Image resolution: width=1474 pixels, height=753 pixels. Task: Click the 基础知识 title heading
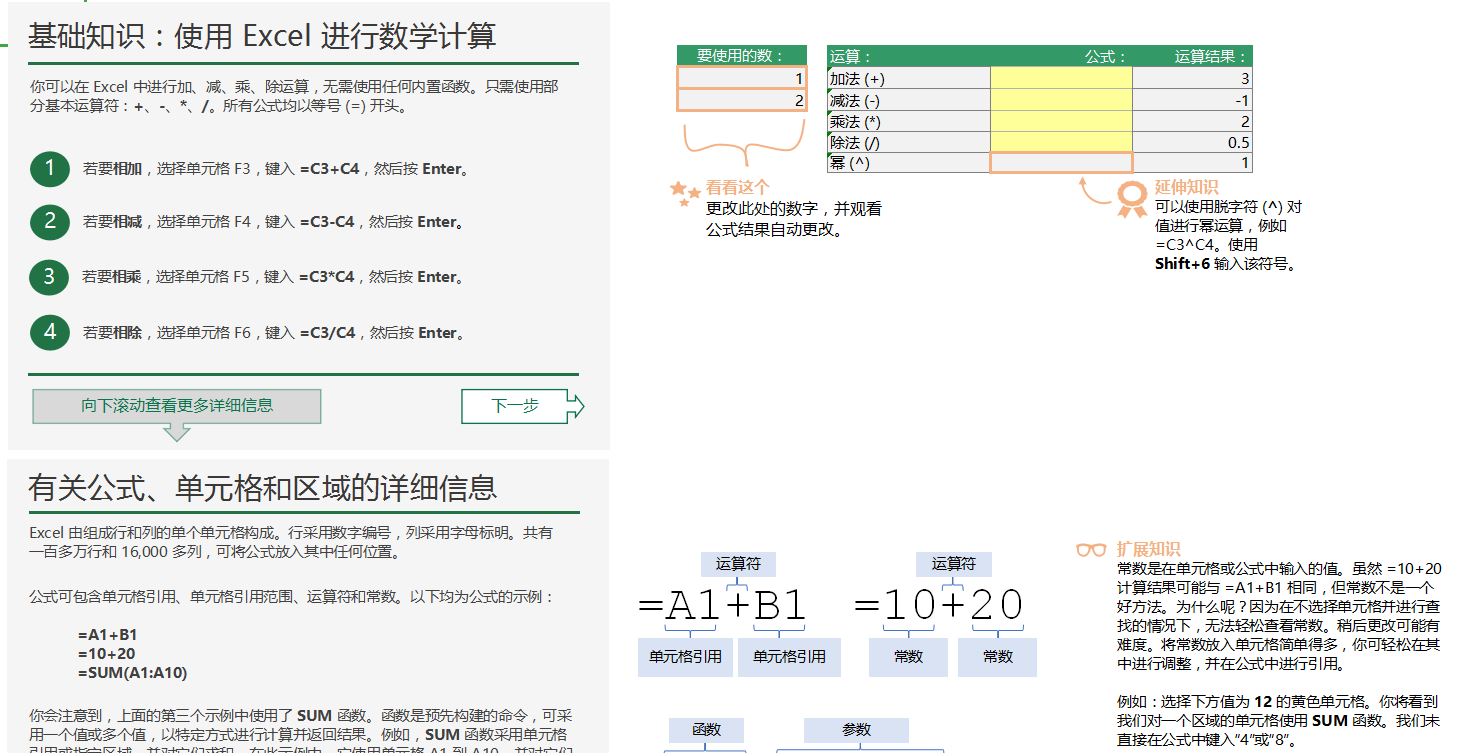(262, 36)
